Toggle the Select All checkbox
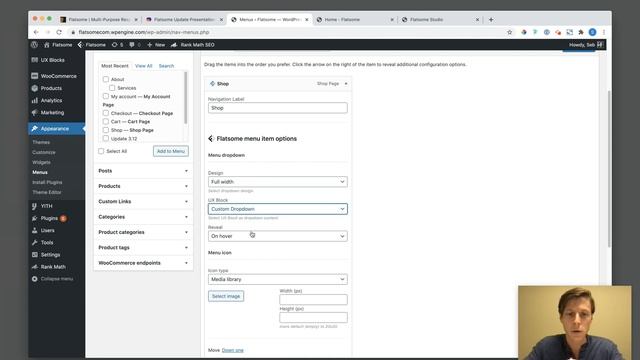 point(101,151)
